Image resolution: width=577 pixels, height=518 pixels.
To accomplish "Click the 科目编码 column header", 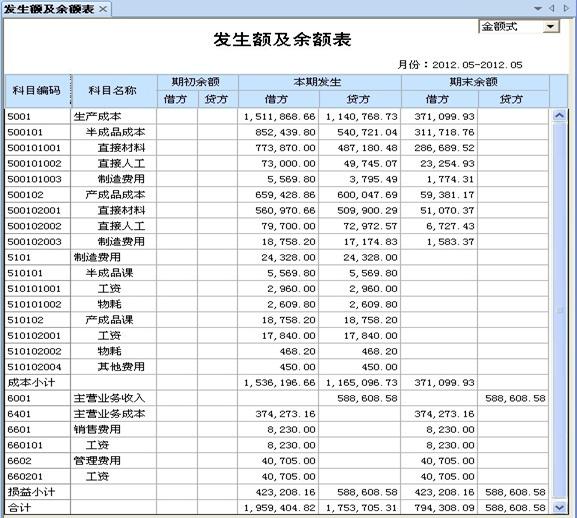I will [38, 91].
